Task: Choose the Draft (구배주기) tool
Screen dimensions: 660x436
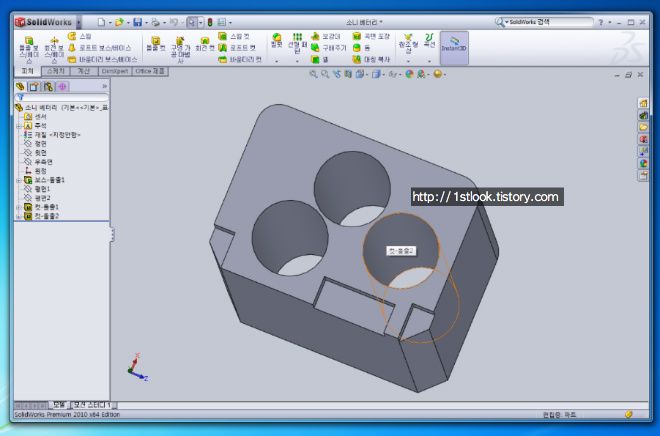Action: (329, 48)
